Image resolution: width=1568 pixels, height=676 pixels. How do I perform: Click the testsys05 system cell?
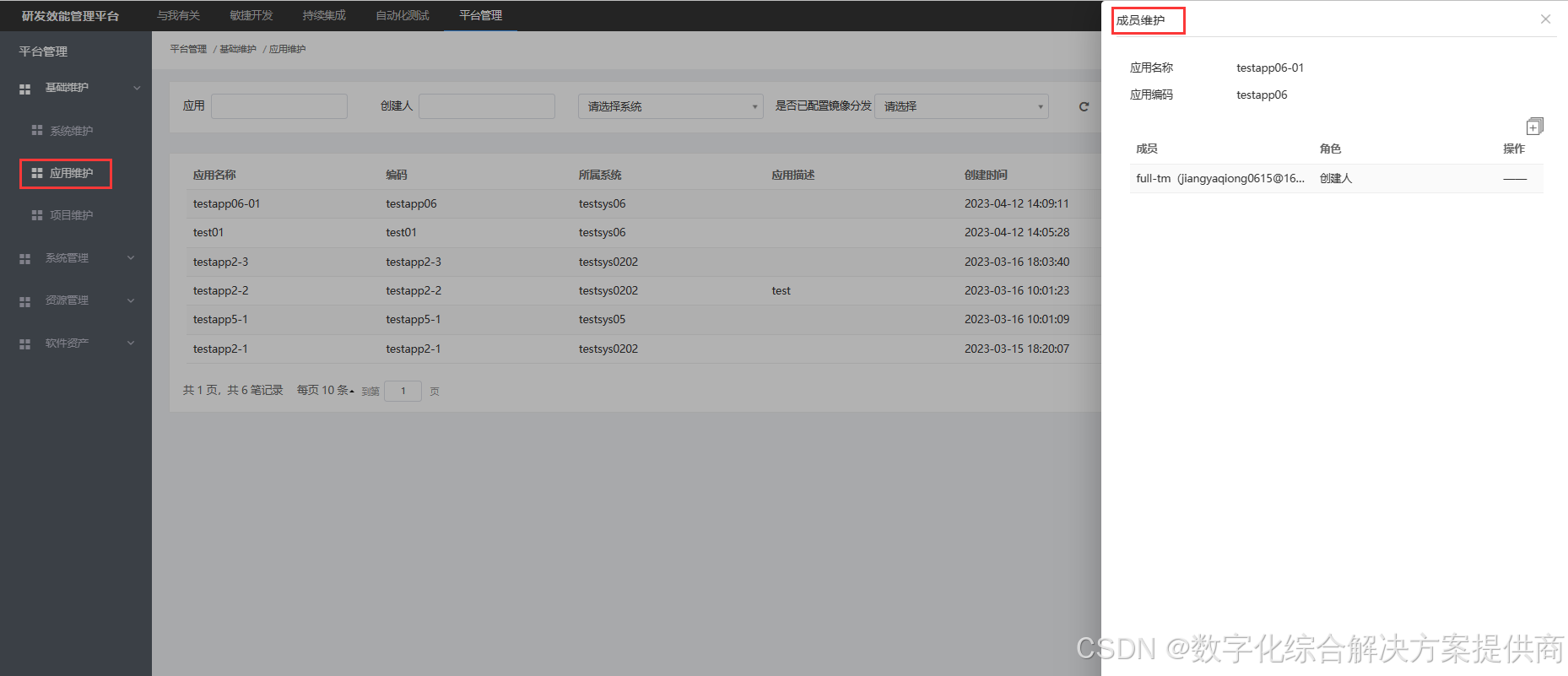(x=603, y=319)
